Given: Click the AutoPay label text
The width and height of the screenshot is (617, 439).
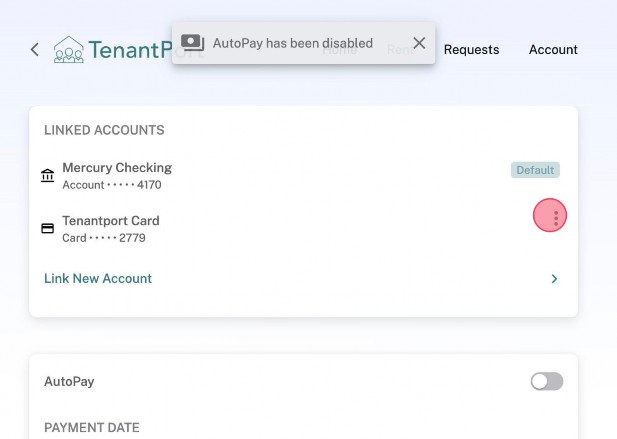Looking at the screenshot, I should coord(69,381).
